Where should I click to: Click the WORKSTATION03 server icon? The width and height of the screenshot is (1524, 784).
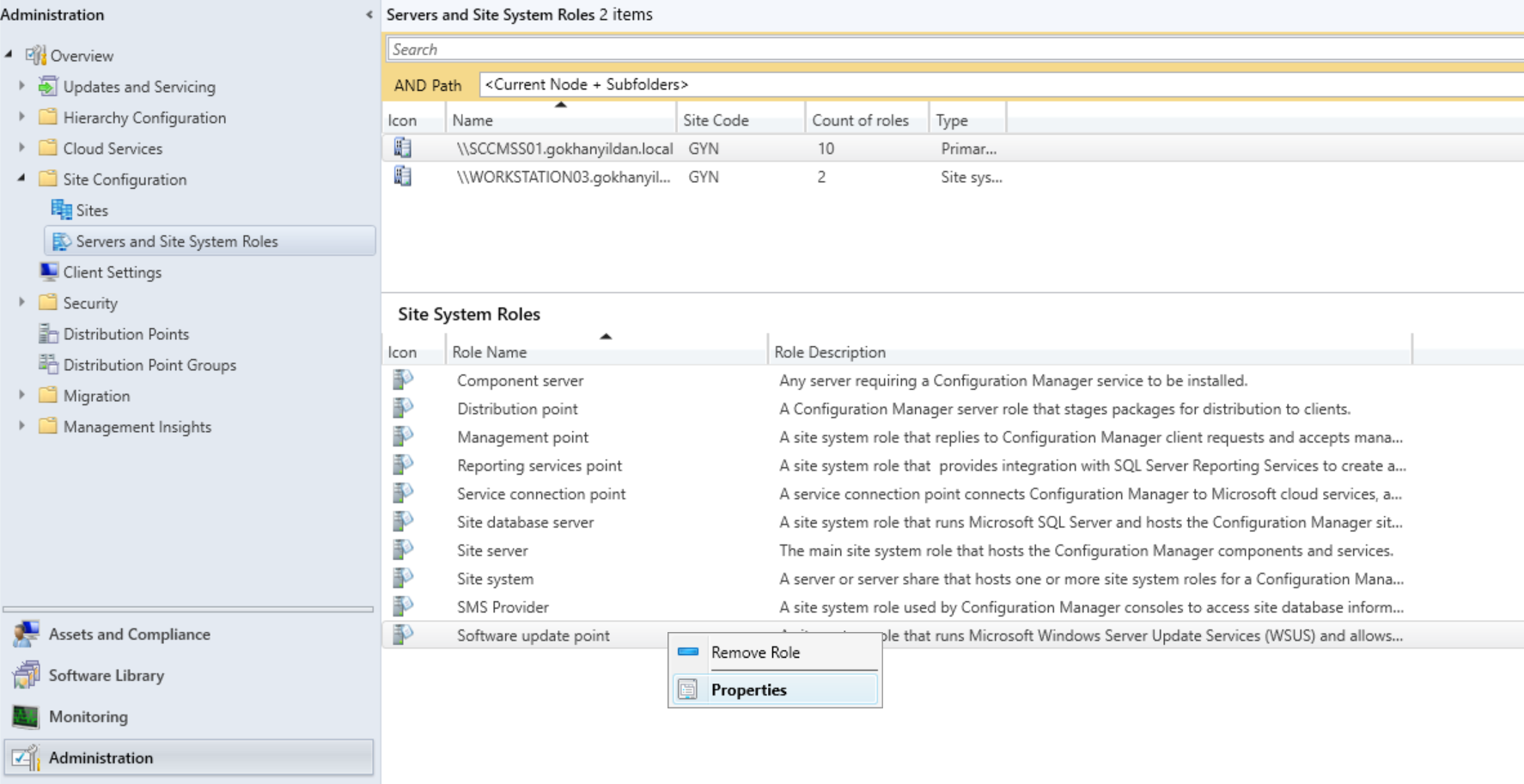click(x=402, y=176)
